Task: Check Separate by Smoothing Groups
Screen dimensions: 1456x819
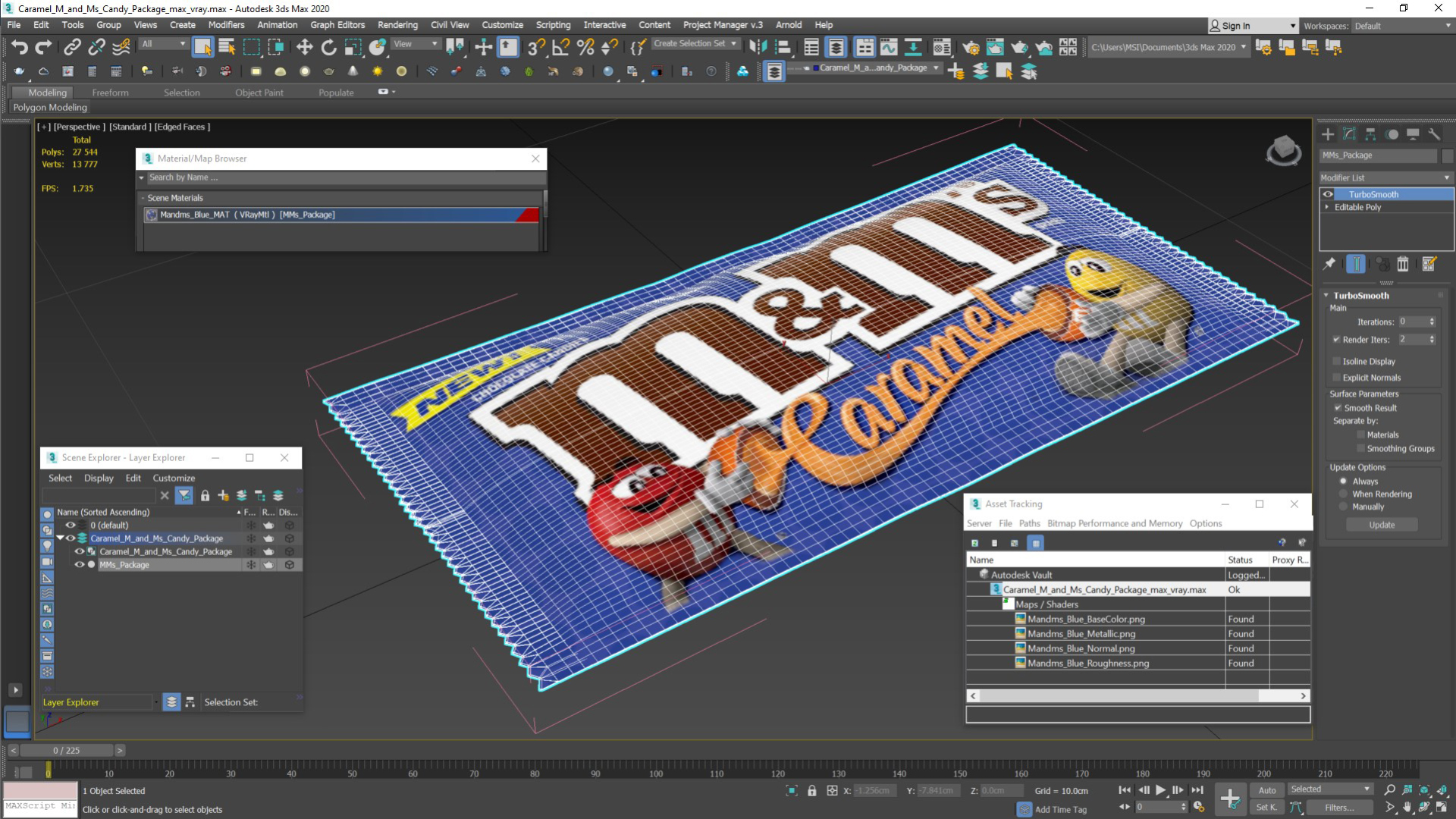Action: point(1360,449)
